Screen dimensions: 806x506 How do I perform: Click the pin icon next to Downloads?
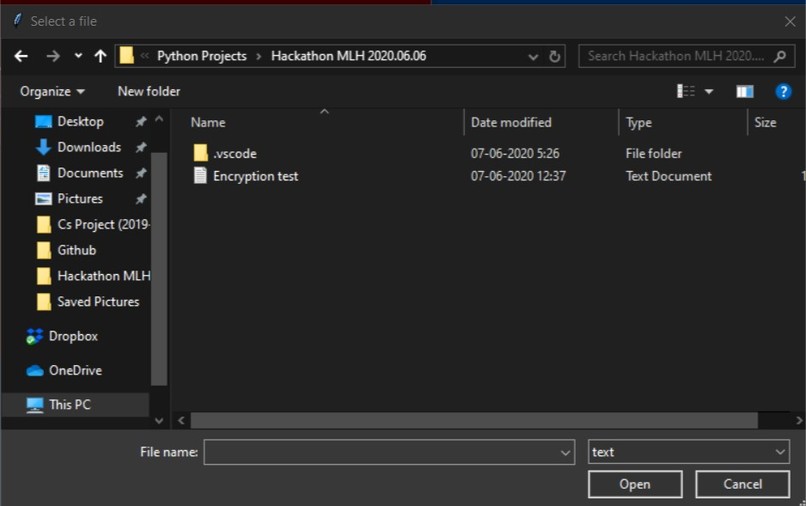[140, 147]
